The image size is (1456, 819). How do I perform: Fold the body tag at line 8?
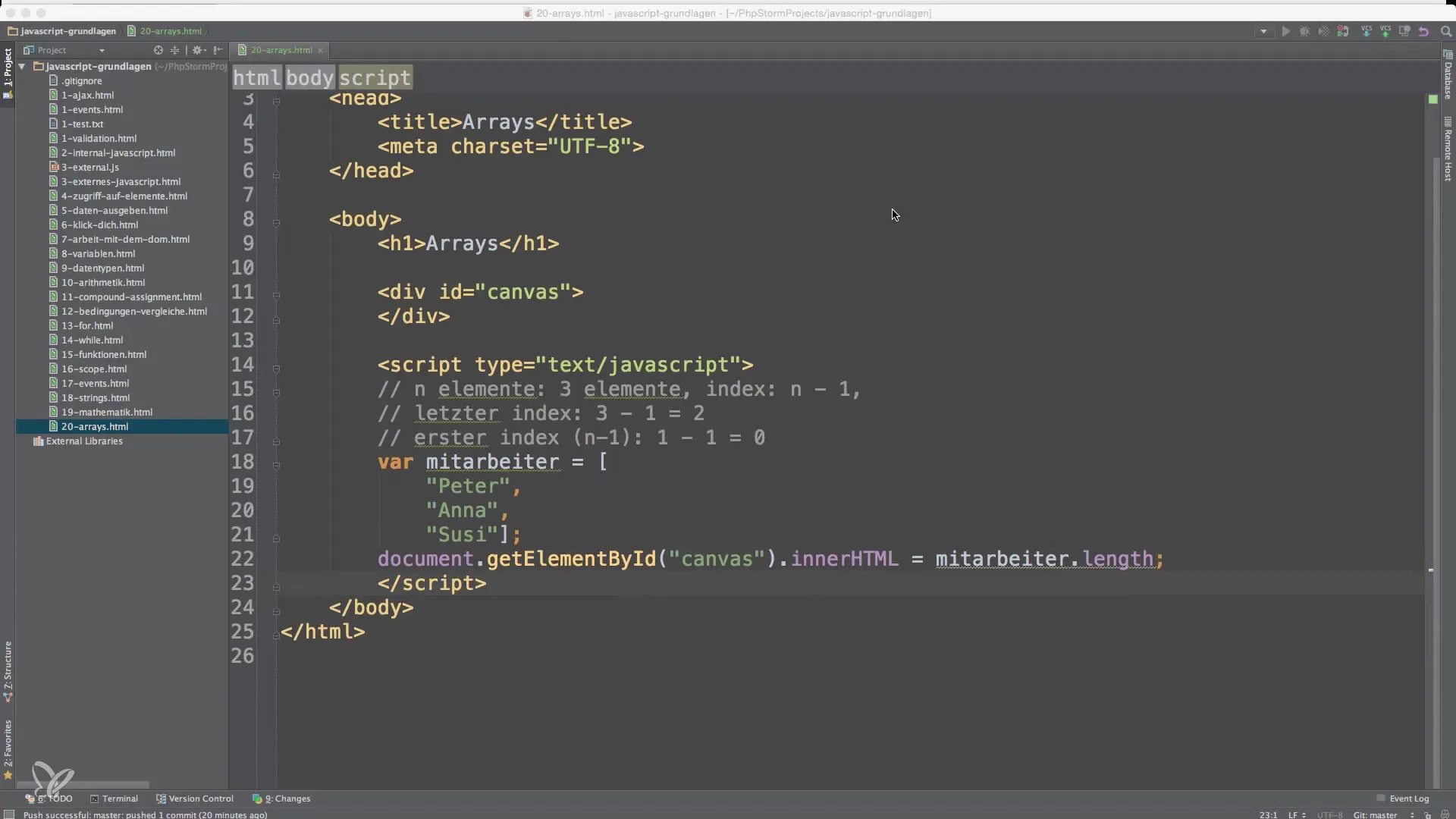tap(276, 223)
